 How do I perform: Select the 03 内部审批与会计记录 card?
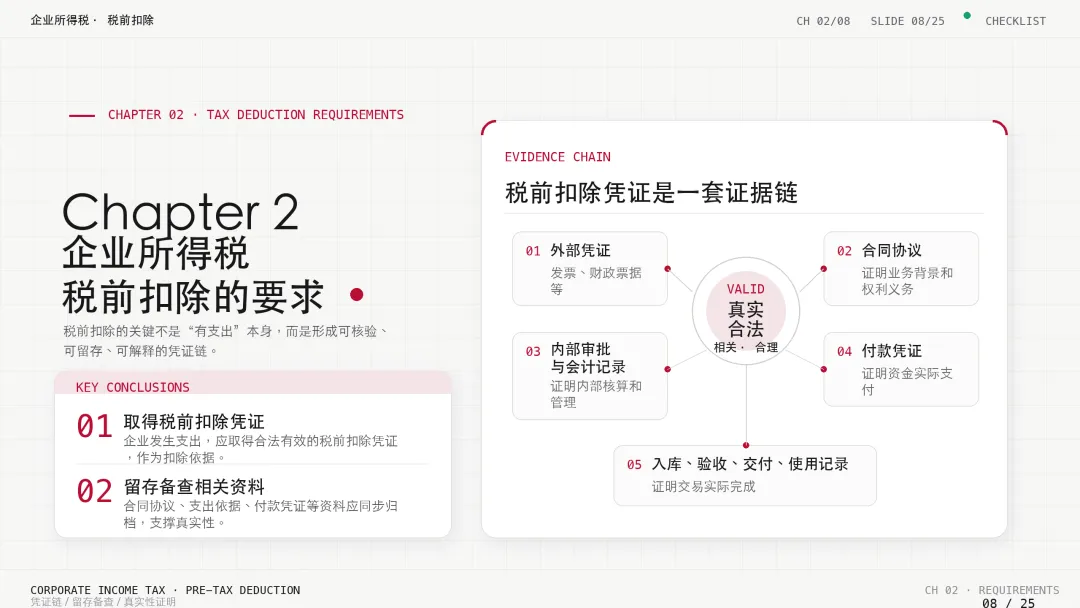point(590,376)
